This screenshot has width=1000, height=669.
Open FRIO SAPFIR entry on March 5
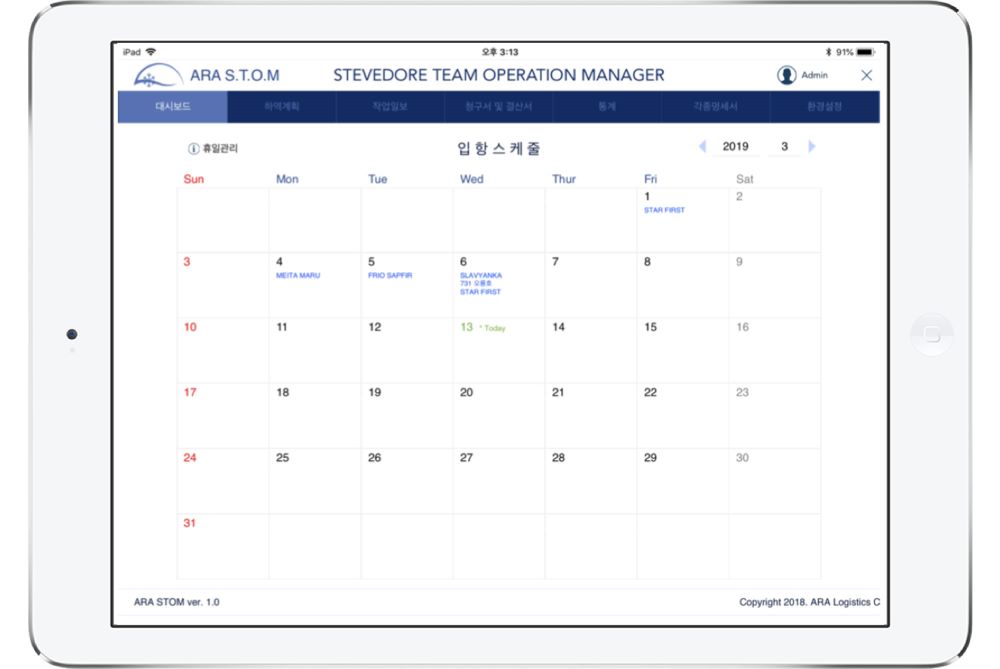tap(390, 276)
